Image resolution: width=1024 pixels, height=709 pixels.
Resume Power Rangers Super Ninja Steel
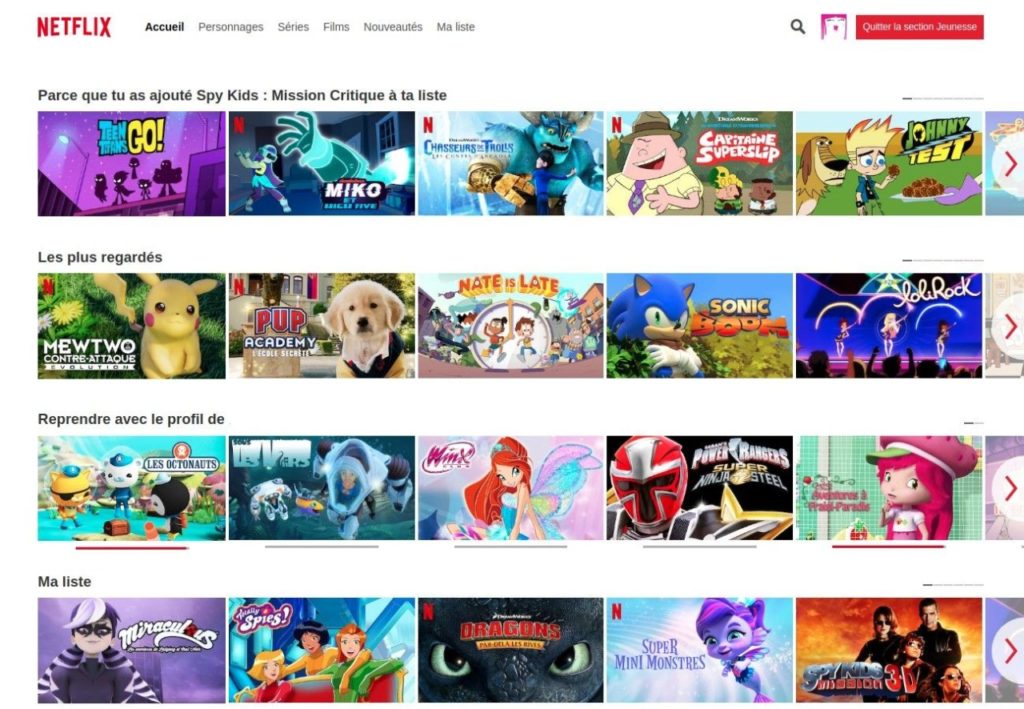point(699,488)
